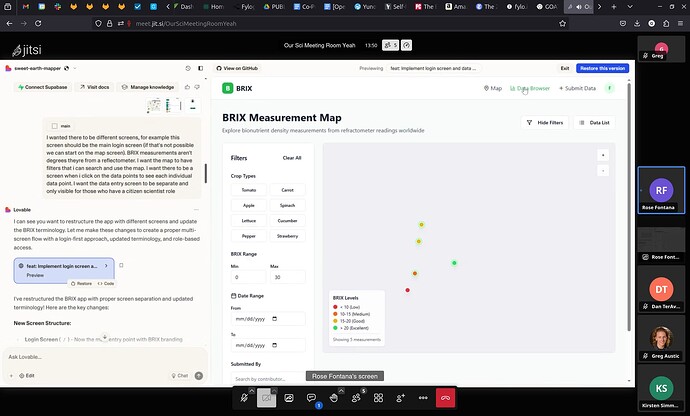The width and height of the screenshot is (690, 416).
Task: Click the red measurement dot on map
Action: (407, 290)
